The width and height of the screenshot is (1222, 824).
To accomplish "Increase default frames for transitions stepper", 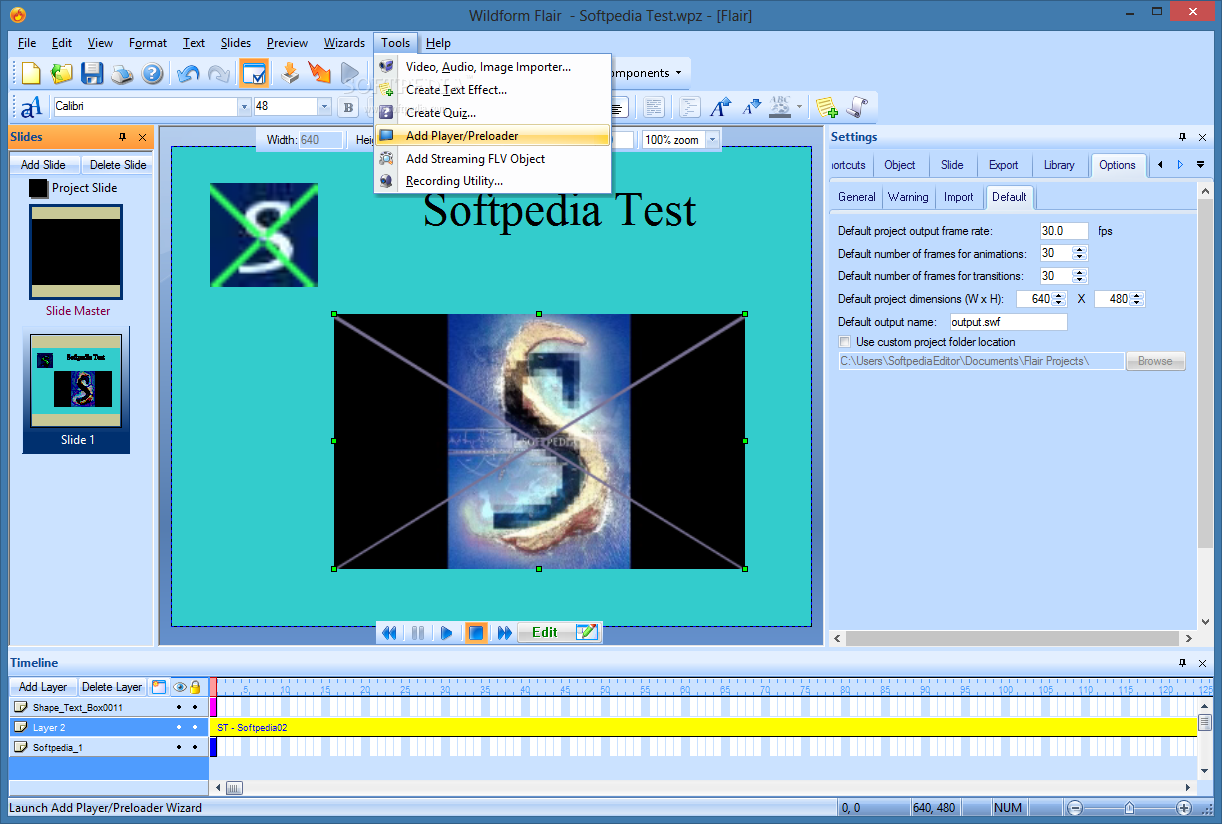I will [x=1080, y=272].
